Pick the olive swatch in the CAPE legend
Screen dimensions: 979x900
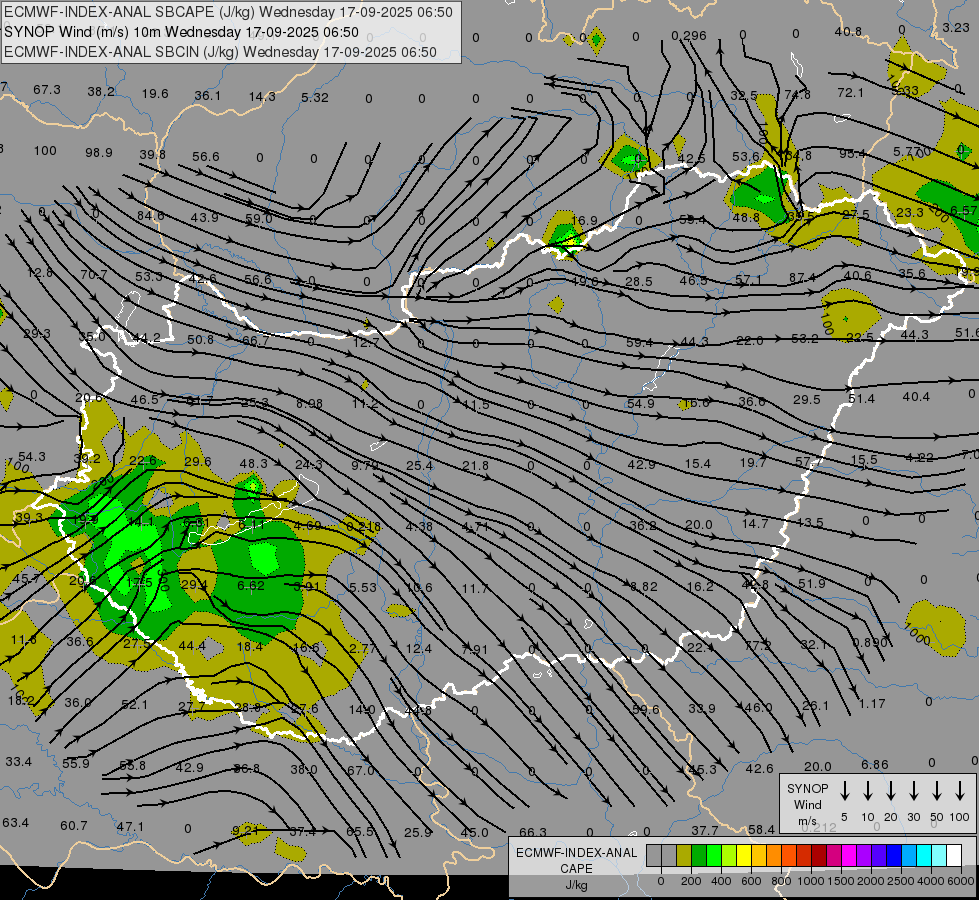(x=684, y=856)
